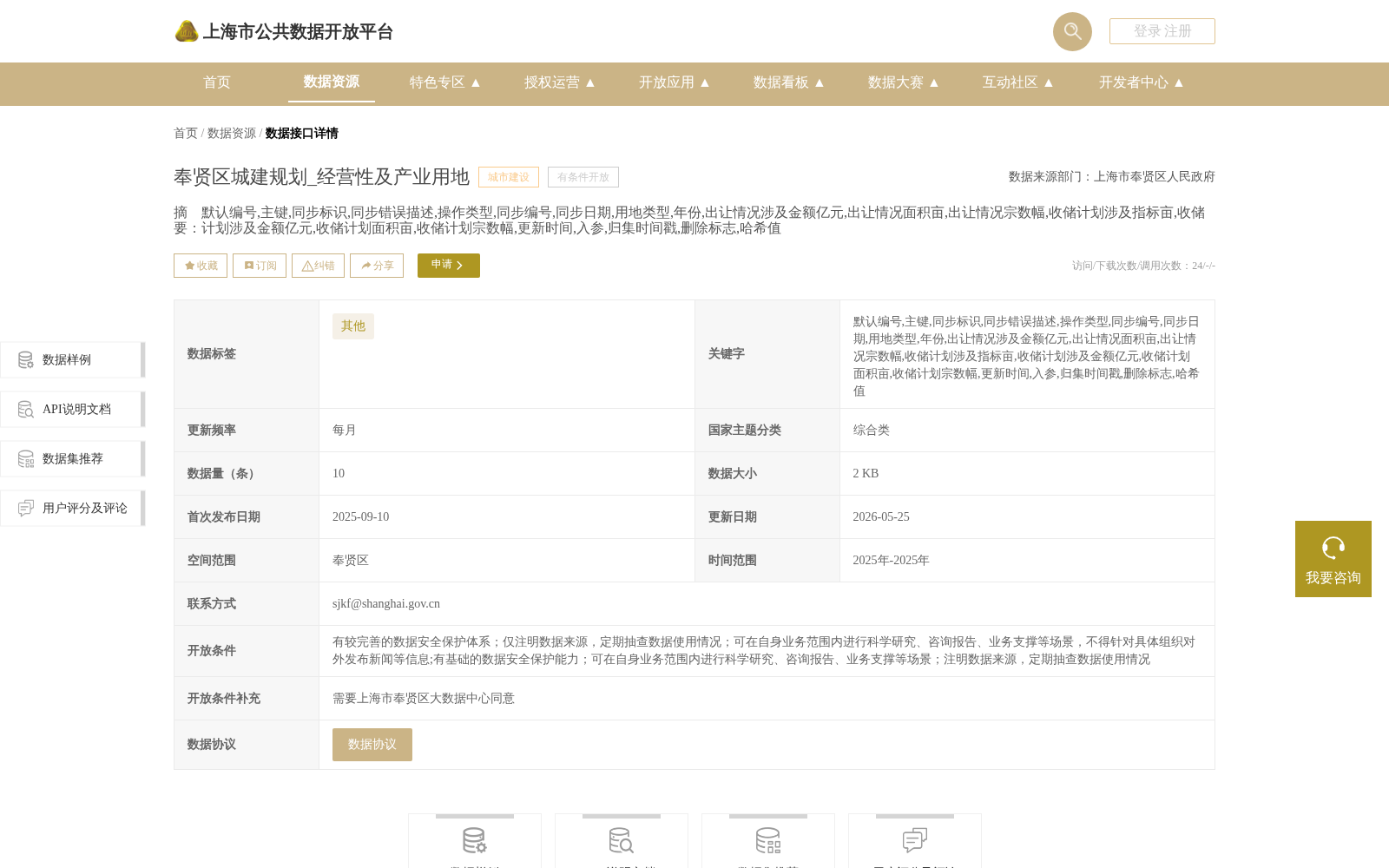The height and width of the screenshot is (868, 1389).
Task: Click update date 2026-05-25
Action: pos(881,517)
